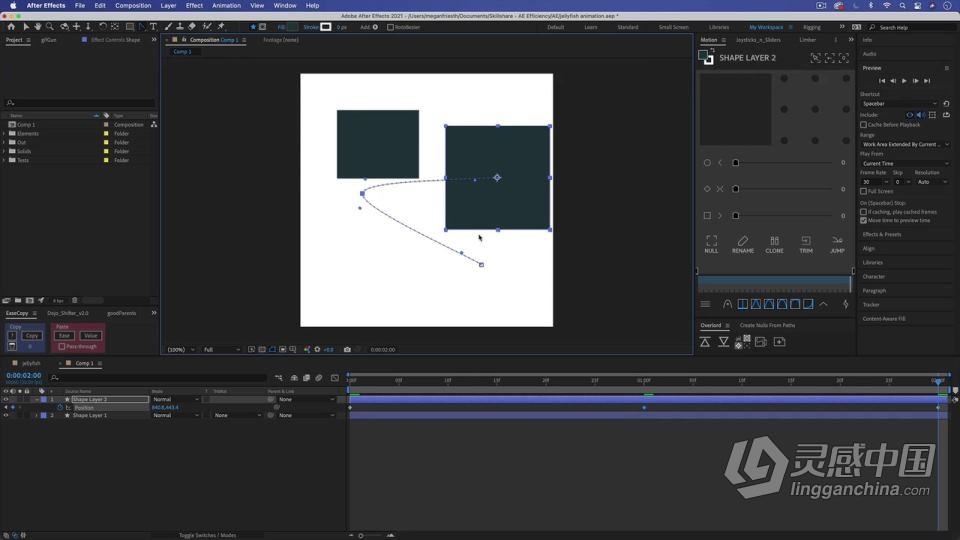Click the Stroke color swatch
The image size is (960, 540).
pyautogui.click(x=326, y=27)
